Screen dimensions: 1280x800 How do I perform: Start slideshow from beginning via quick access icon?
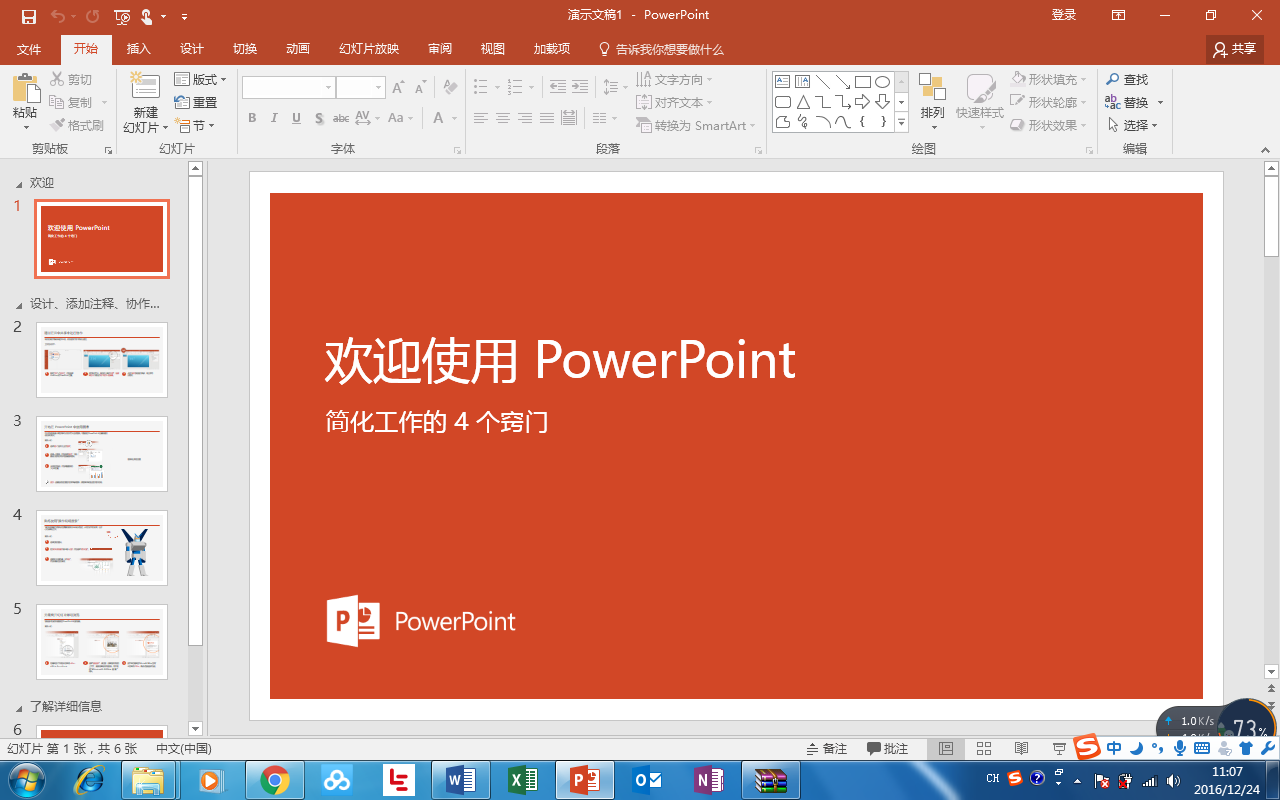click(x=122, y=16)
